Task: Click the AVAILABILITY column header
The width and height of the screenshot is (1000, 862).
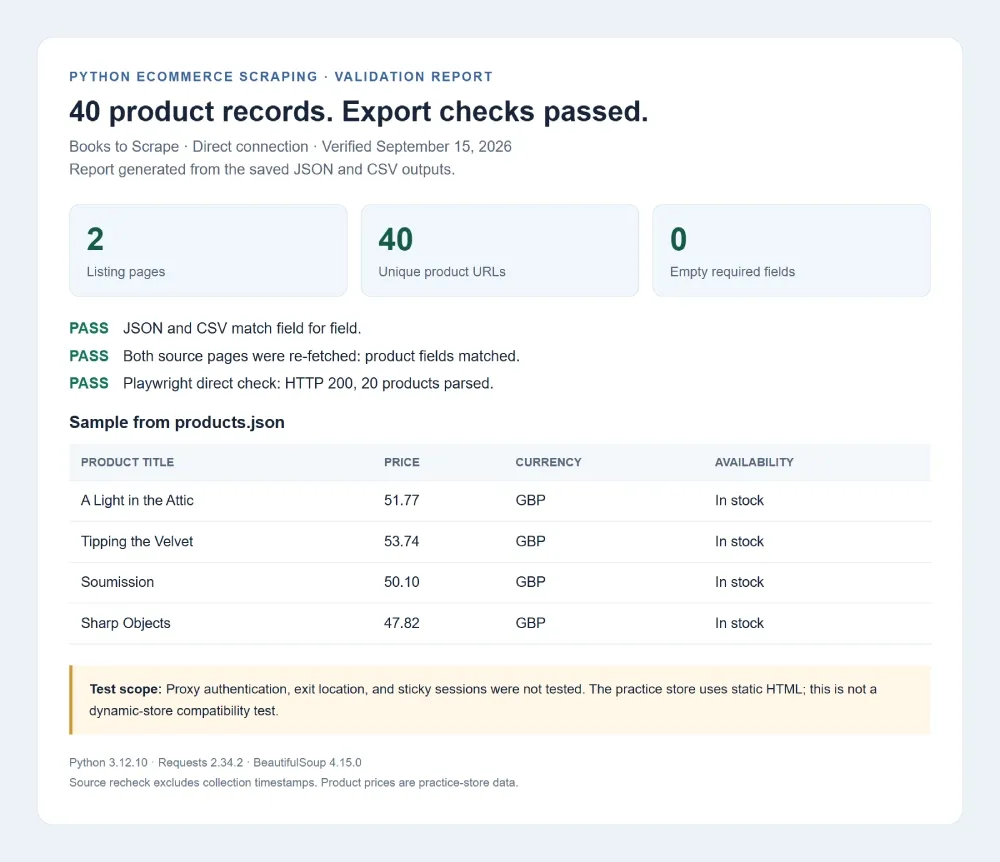Action: [754, 462]
